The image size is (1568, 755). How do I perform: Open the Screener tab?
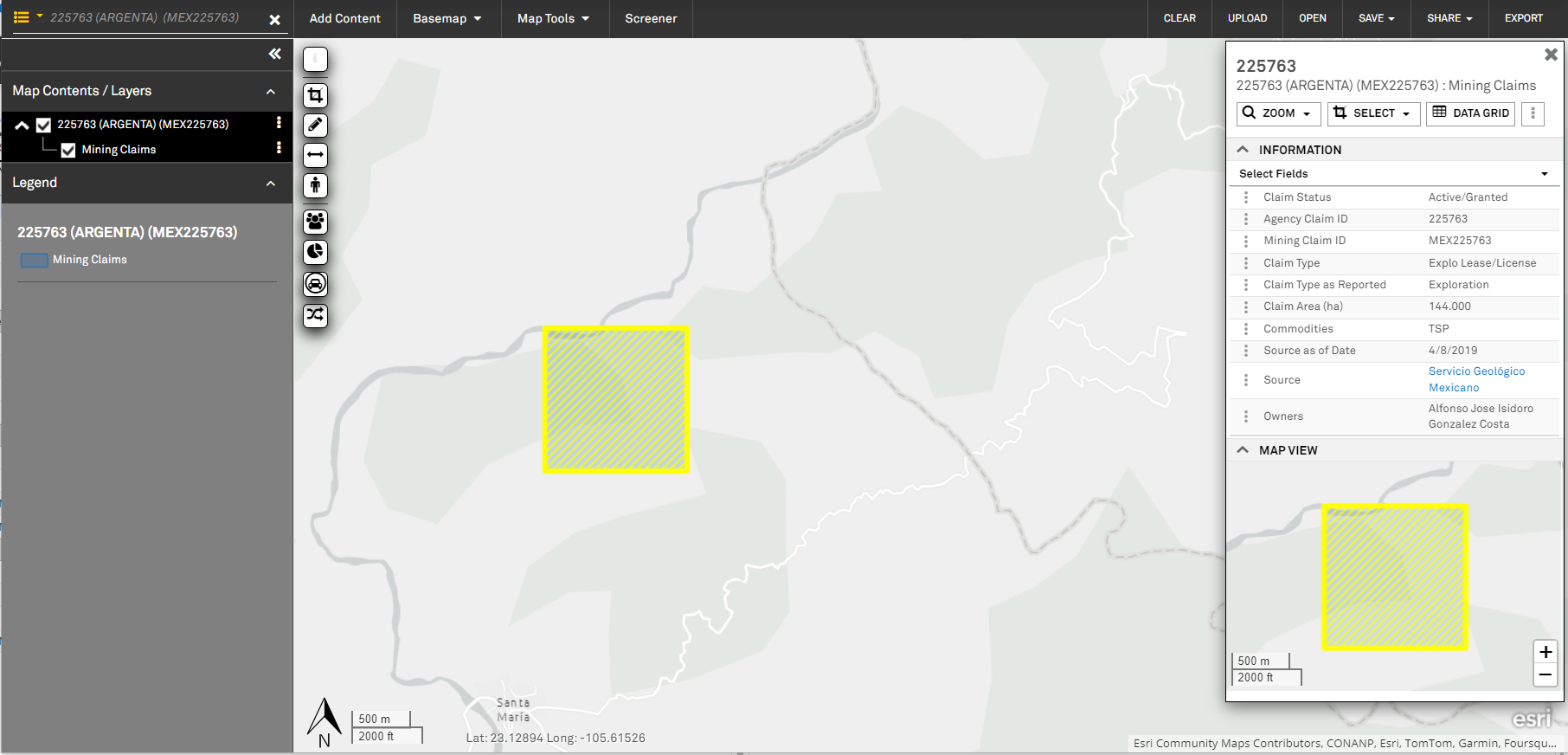click(x=651, y=18)
